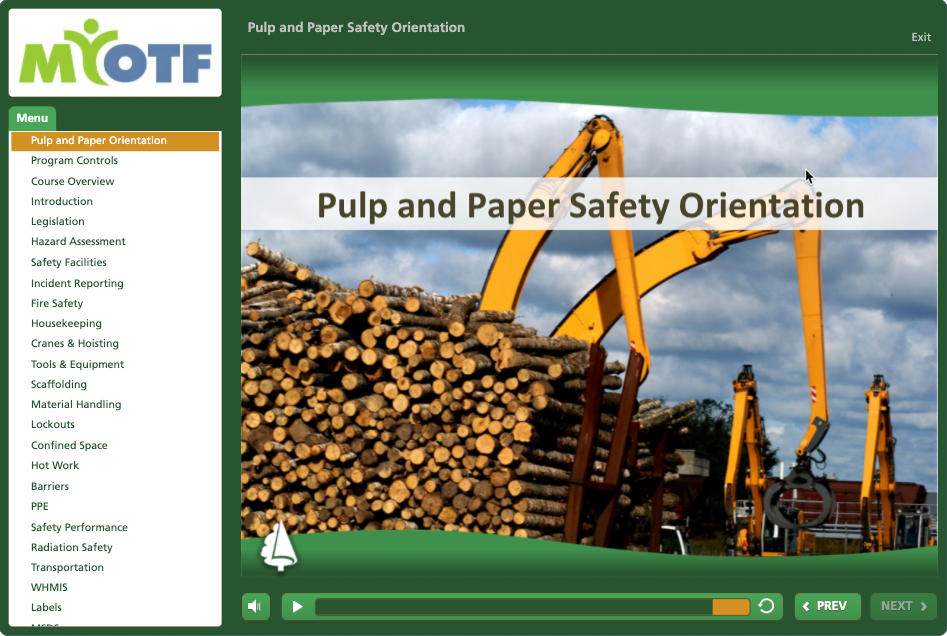Jump to Hot Work
The image size is (947, 636).
pos(55,465)
